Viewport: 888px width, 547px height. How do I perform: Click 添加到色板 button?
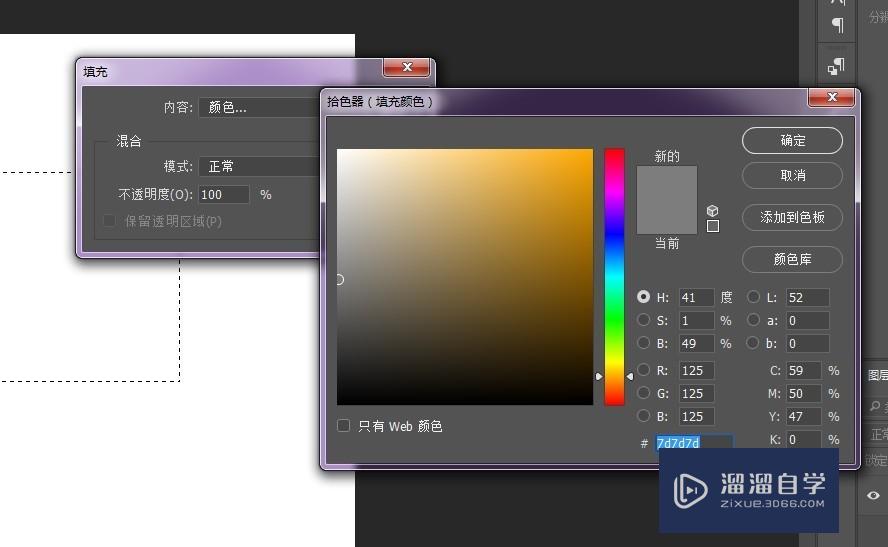[792, 217]
